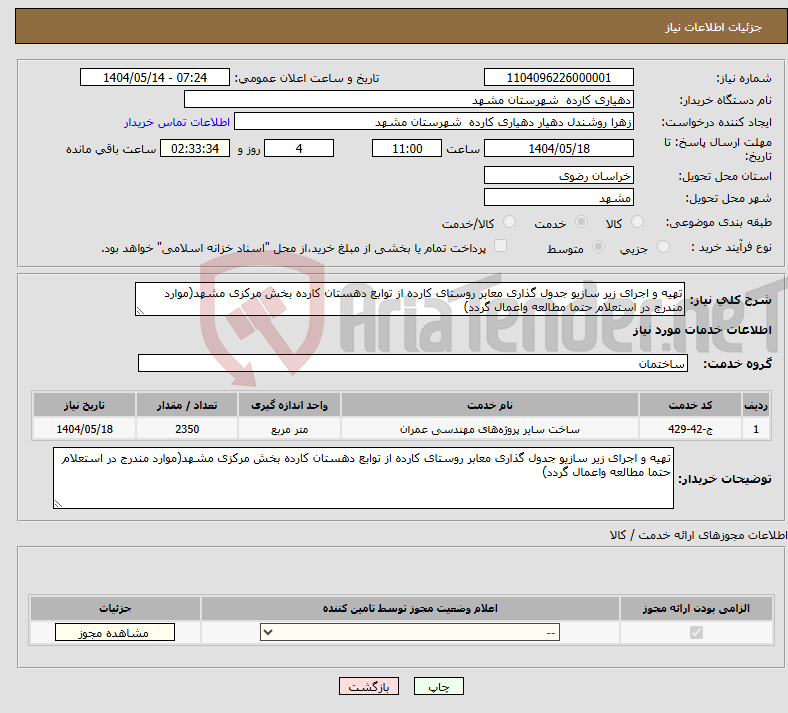Click the جزئیات column header

point(115,608)
